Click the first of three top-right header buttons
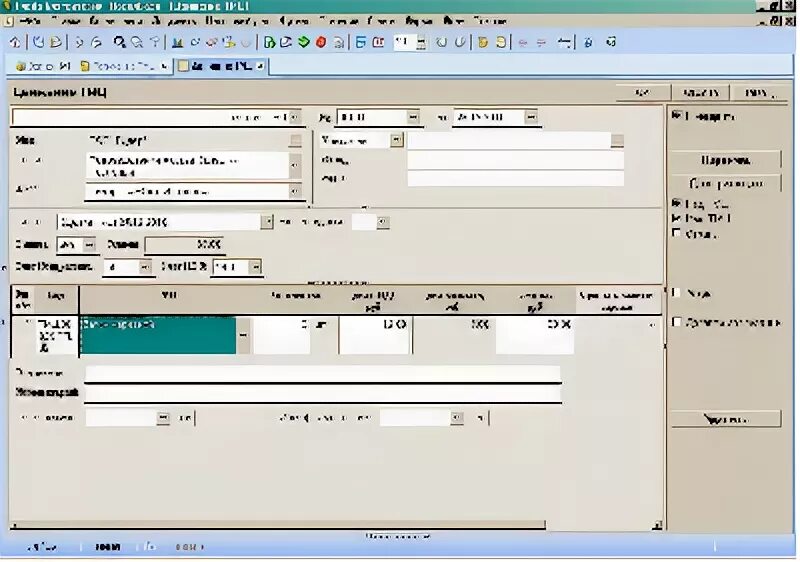Image resolution: width=800 pixels, height=562 pixels. (642, 93)
